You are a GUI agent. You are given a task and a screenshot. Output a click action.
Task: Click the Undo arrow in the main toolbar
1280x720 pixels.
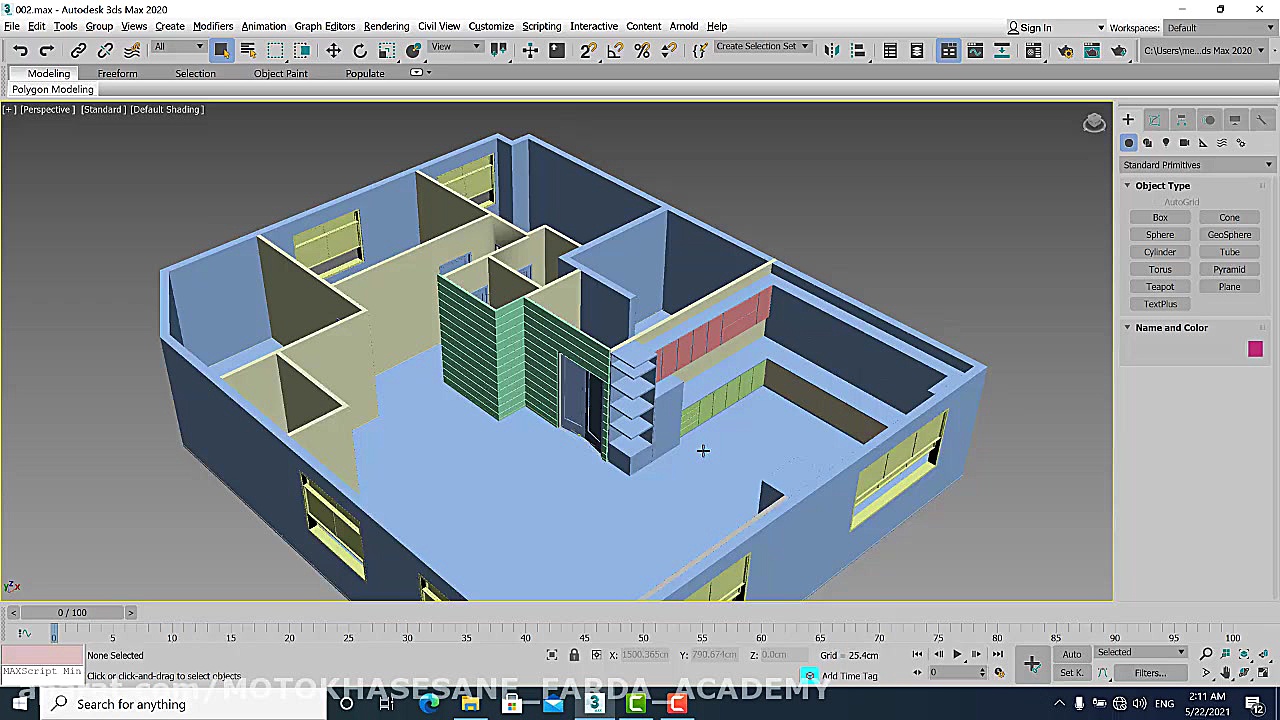point(20,51)
